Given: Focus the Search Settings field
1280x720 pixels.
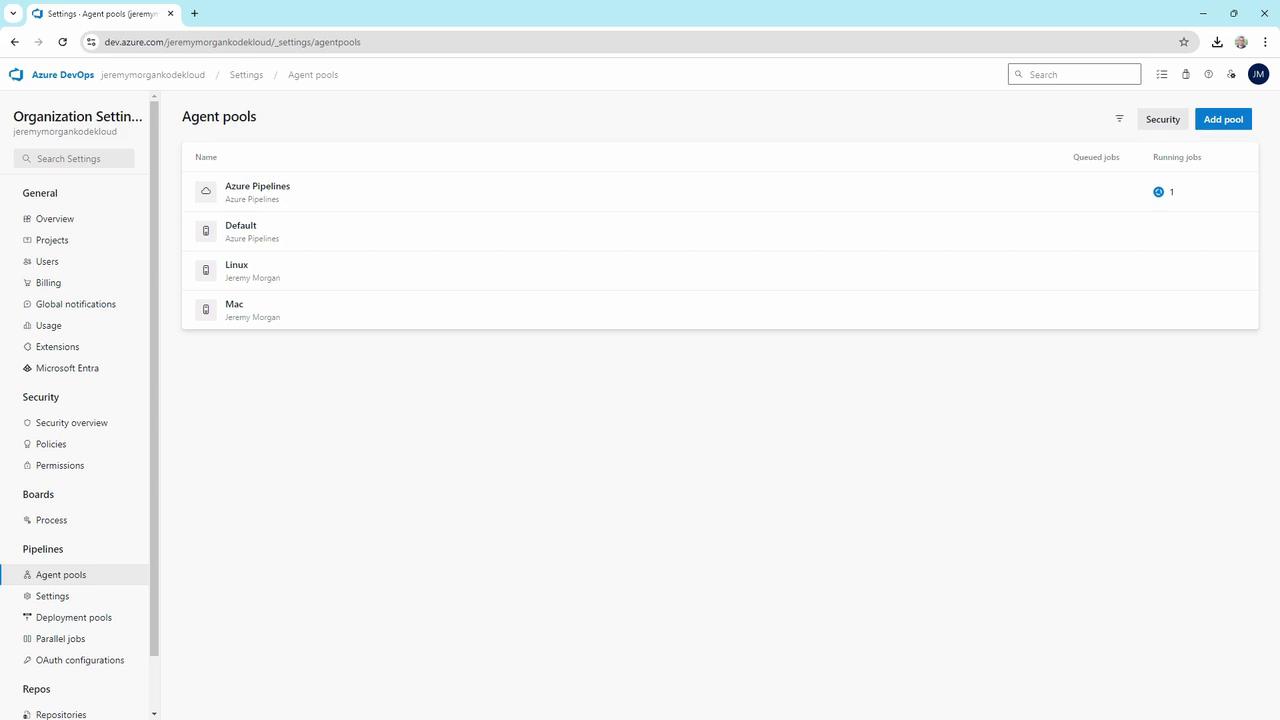Looking at the screenshot, I should pos(74,159).
